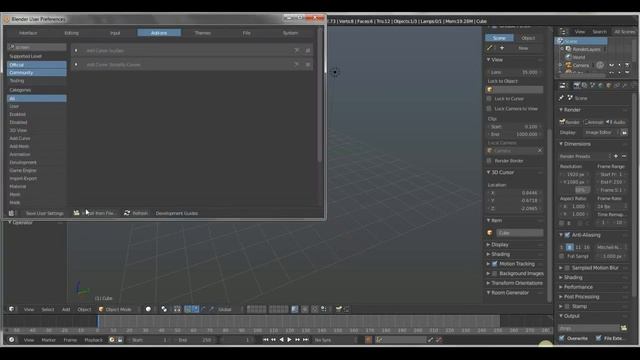
Task: Switch to the File preferences tab
Action: [247, 33]
